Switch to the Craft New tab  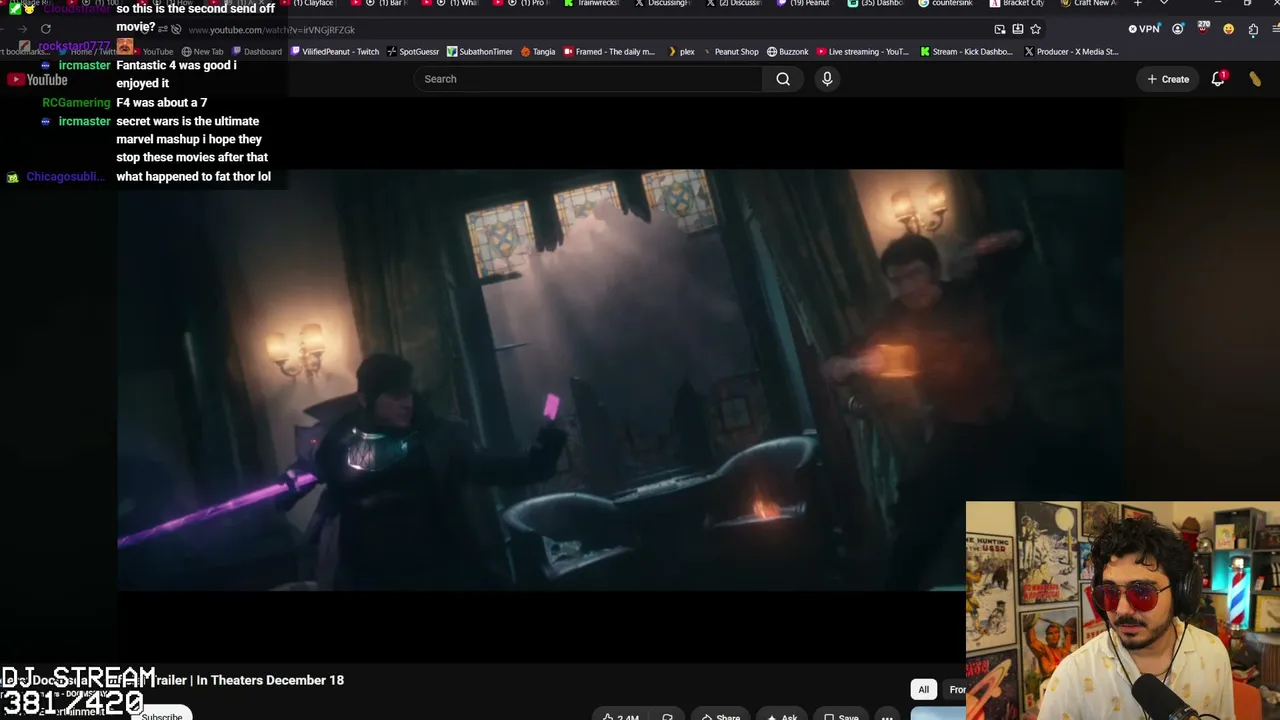click(1088, 4)
